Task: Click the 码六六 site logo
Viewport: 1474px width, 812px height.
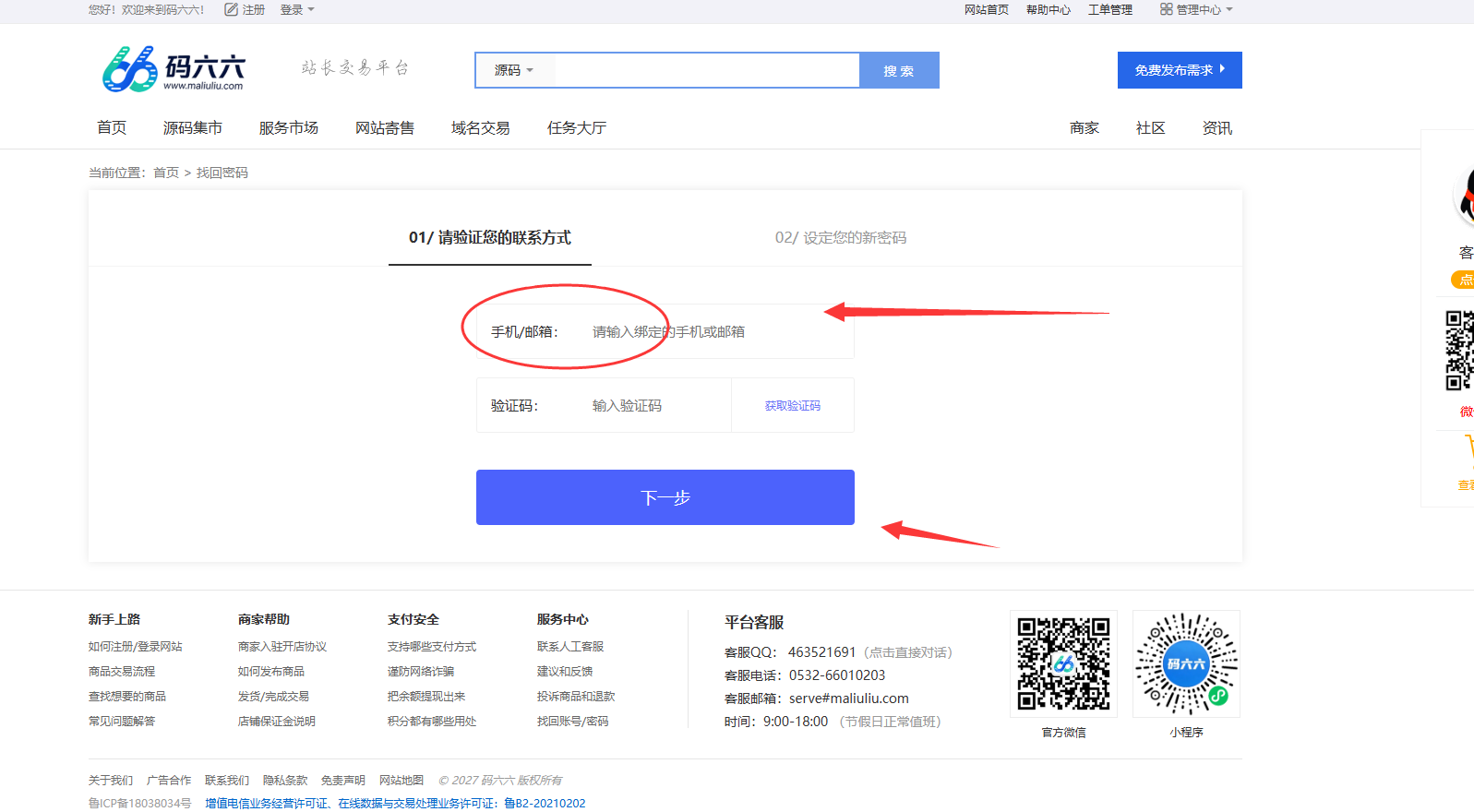Action: pos(173,69)
